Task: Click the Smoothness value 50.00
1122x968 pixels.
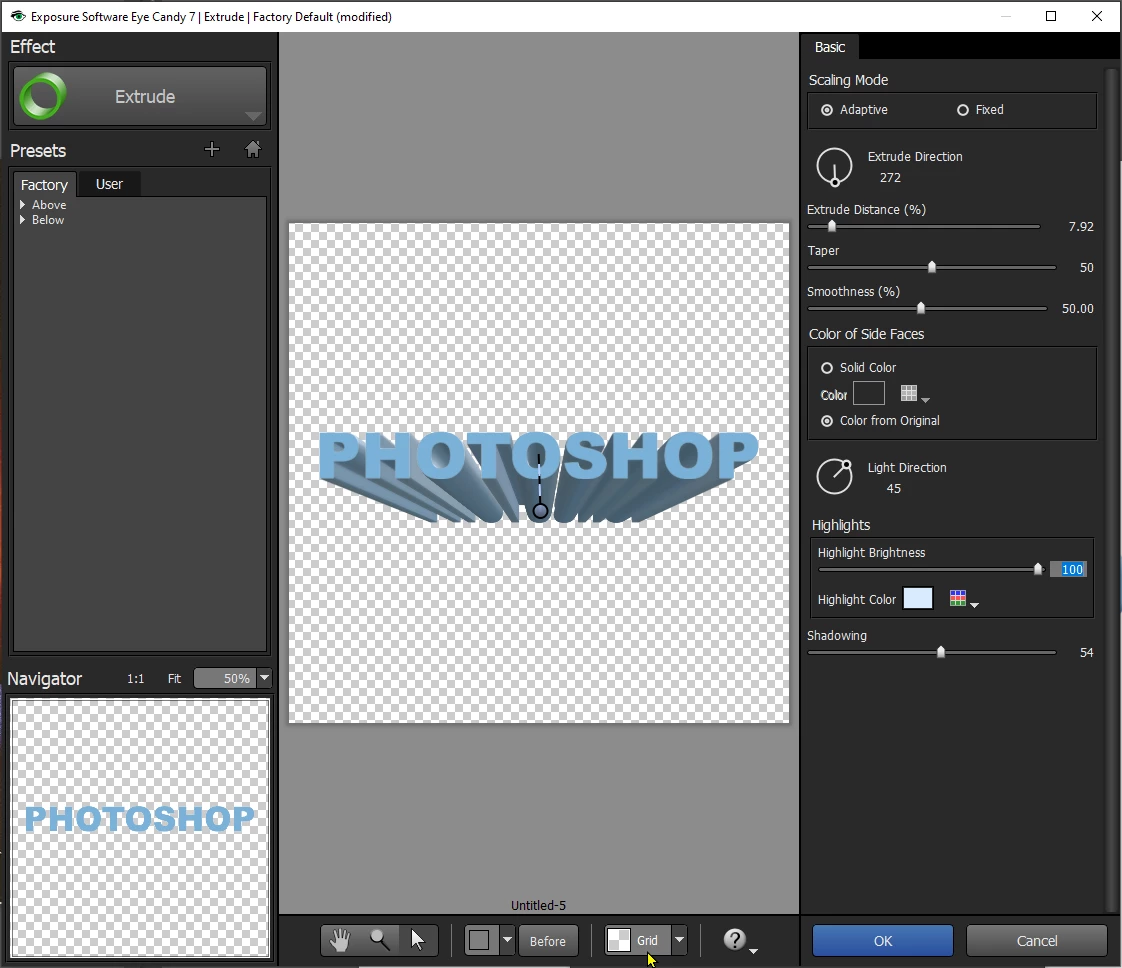Action: pyautogui.click(x=1078, y=308)
